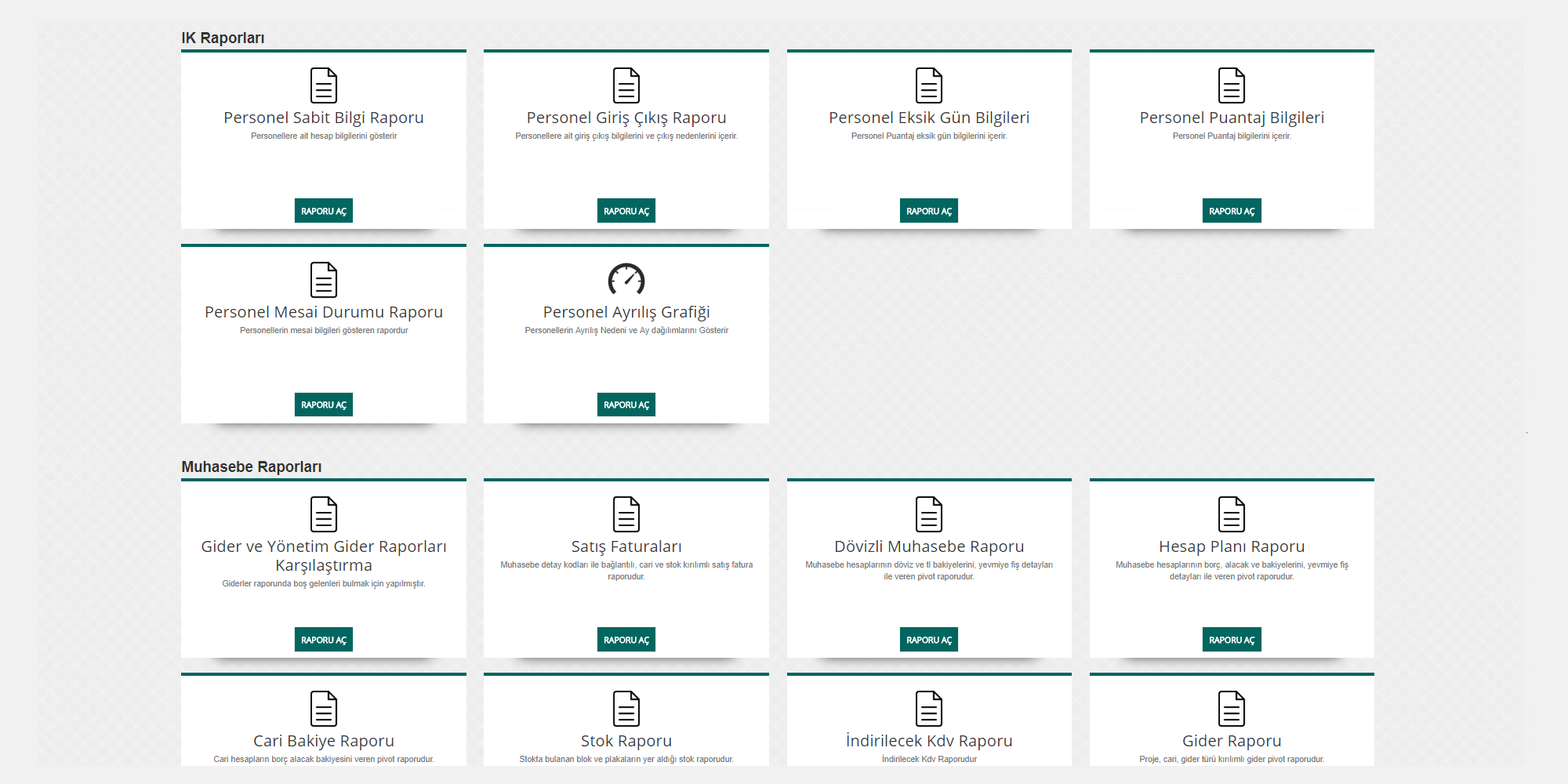Viewport: 1568px width, 784px height.
Task: Click the Cari Bakiye Raporu document icon
Action: (323, 709)
